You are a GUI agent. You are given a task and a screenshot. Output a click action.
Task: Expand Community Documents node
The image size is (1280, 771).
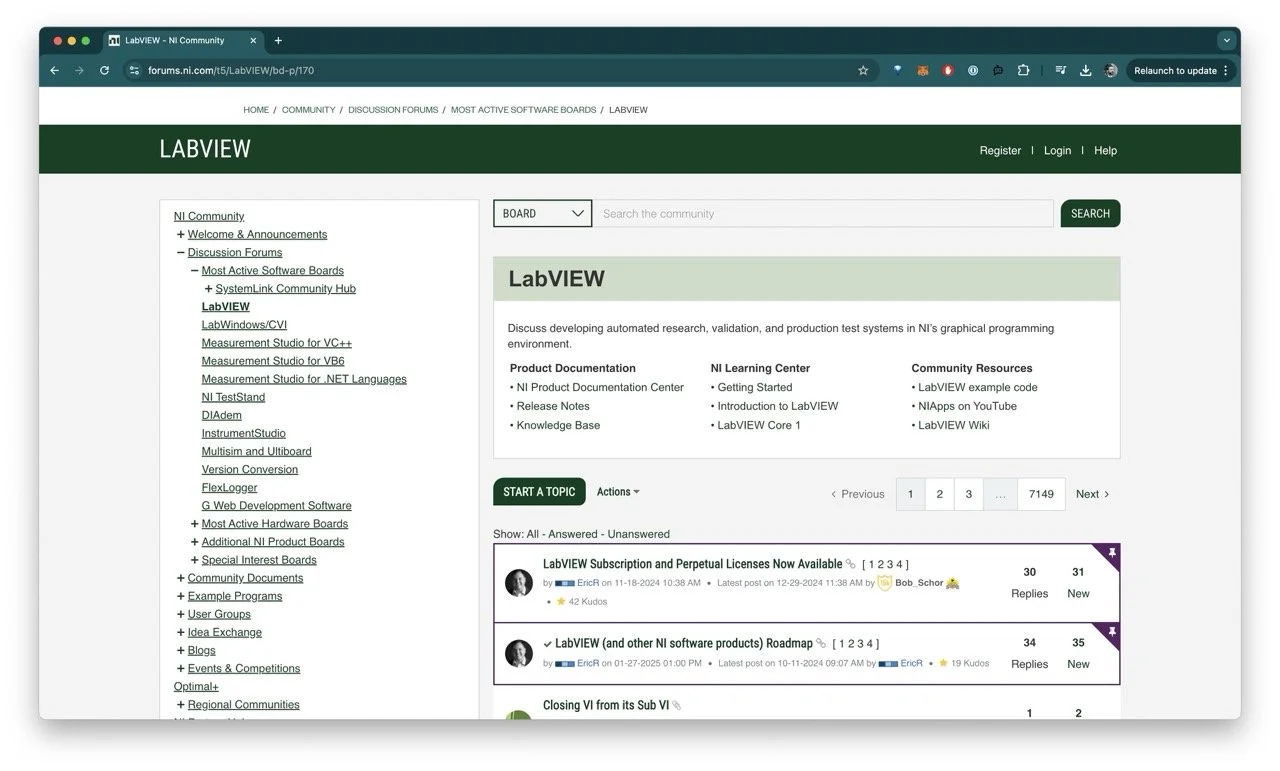(181, 578)
